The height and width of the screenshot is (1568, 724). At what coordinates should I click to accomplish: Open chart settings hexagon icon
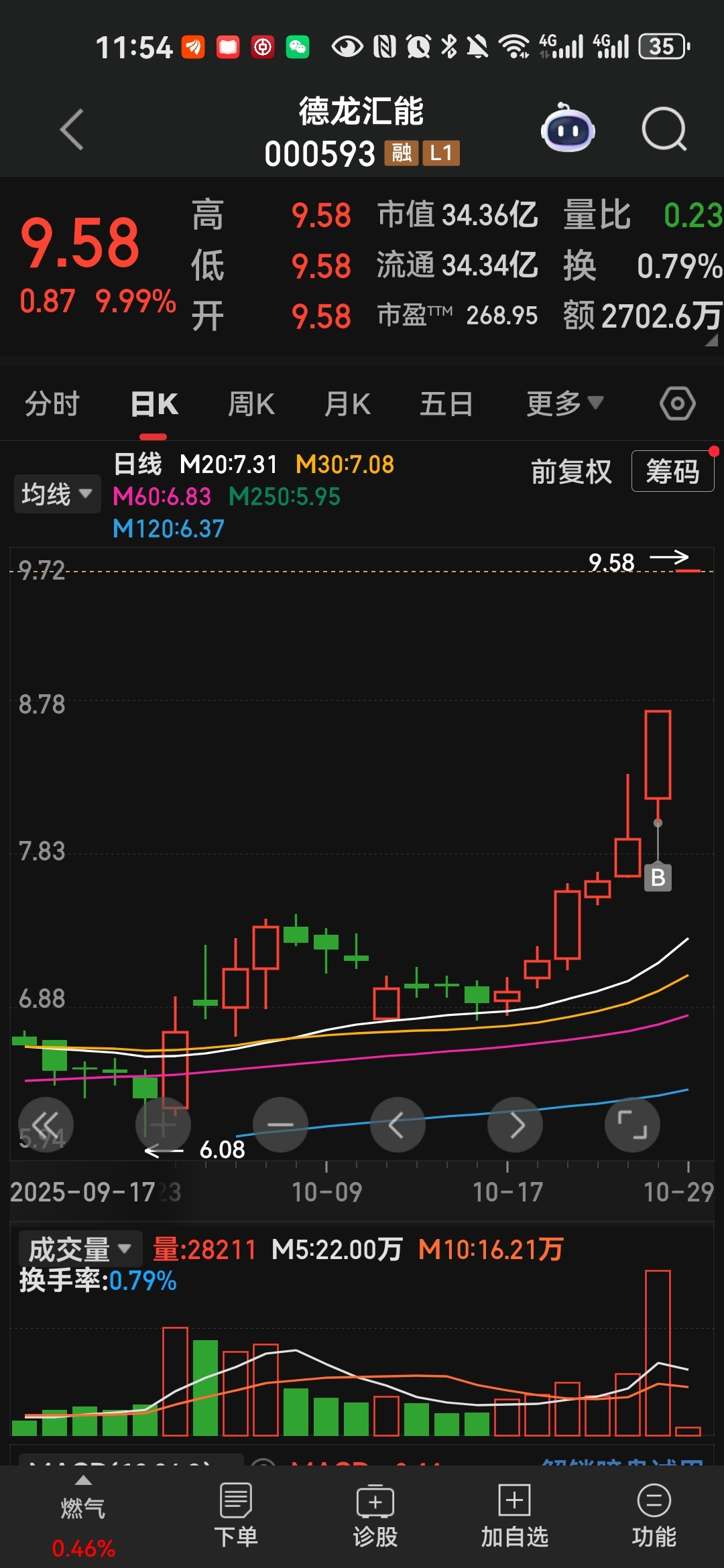[678, 403]
